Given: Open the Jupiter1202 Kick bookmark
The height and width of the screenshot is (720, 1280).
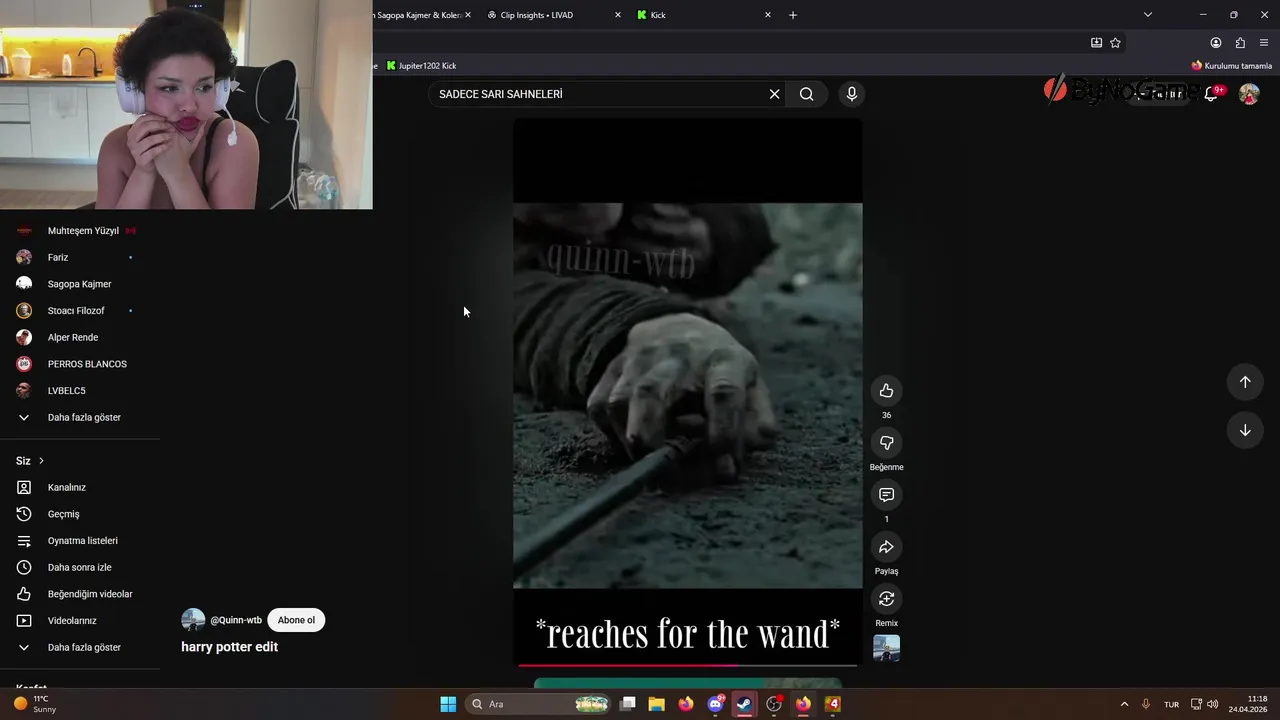Looking at the screenshot, I should (x=421, y=66).
